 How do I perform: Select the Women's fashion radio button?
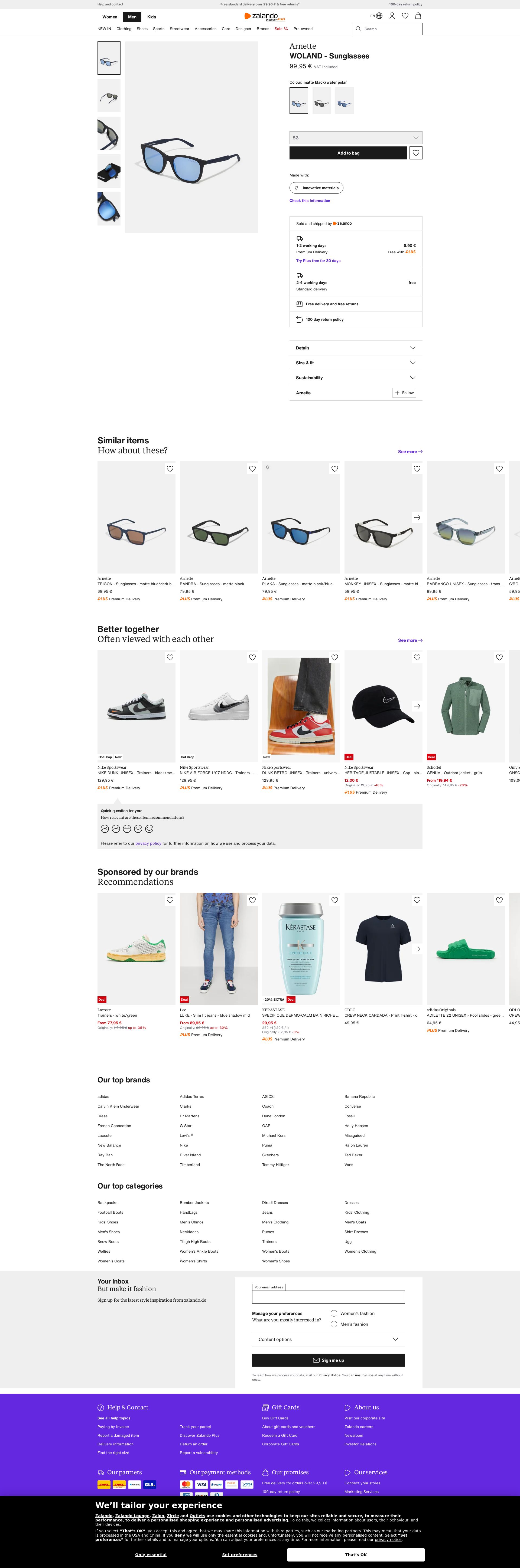[x=334, y=1313]
